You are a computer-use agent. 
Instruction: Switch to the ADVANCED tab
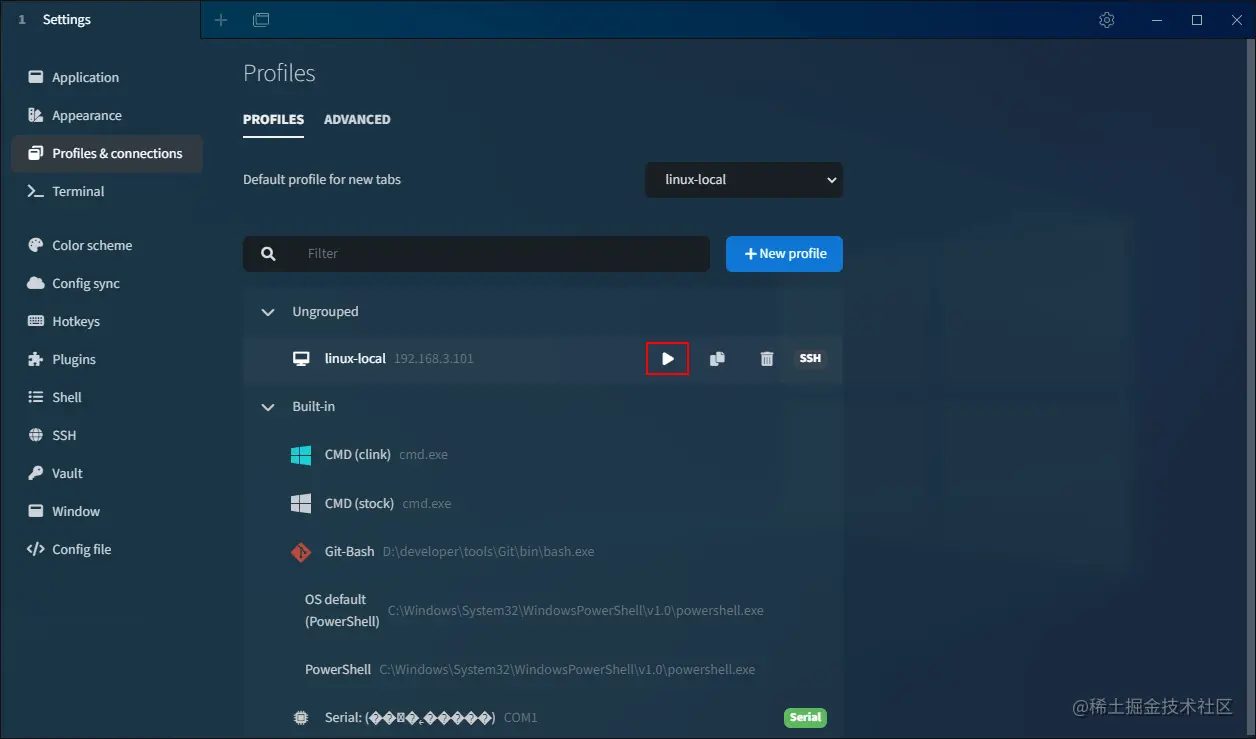pyautogui.click(x=357, y=119)
